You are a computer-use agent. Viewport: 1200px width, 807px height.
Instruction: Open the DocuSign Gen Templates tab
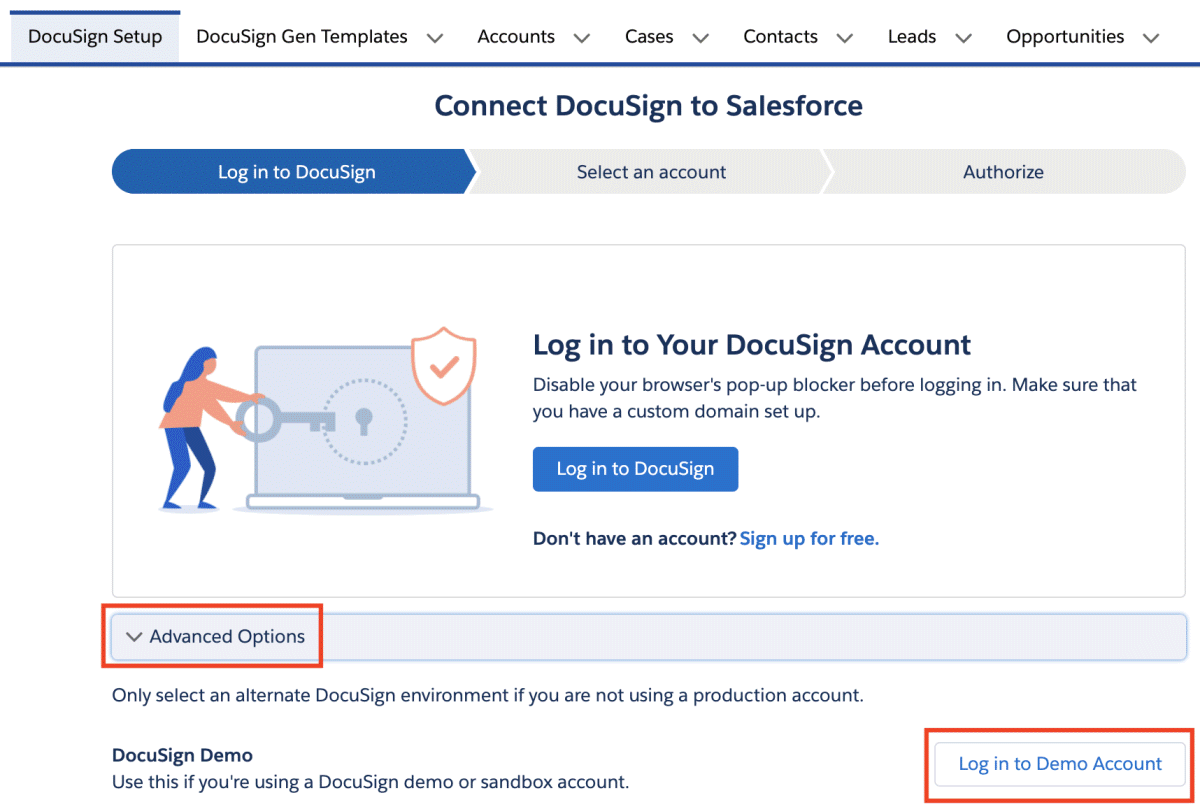pyautogui.click(x=302, y=37)
